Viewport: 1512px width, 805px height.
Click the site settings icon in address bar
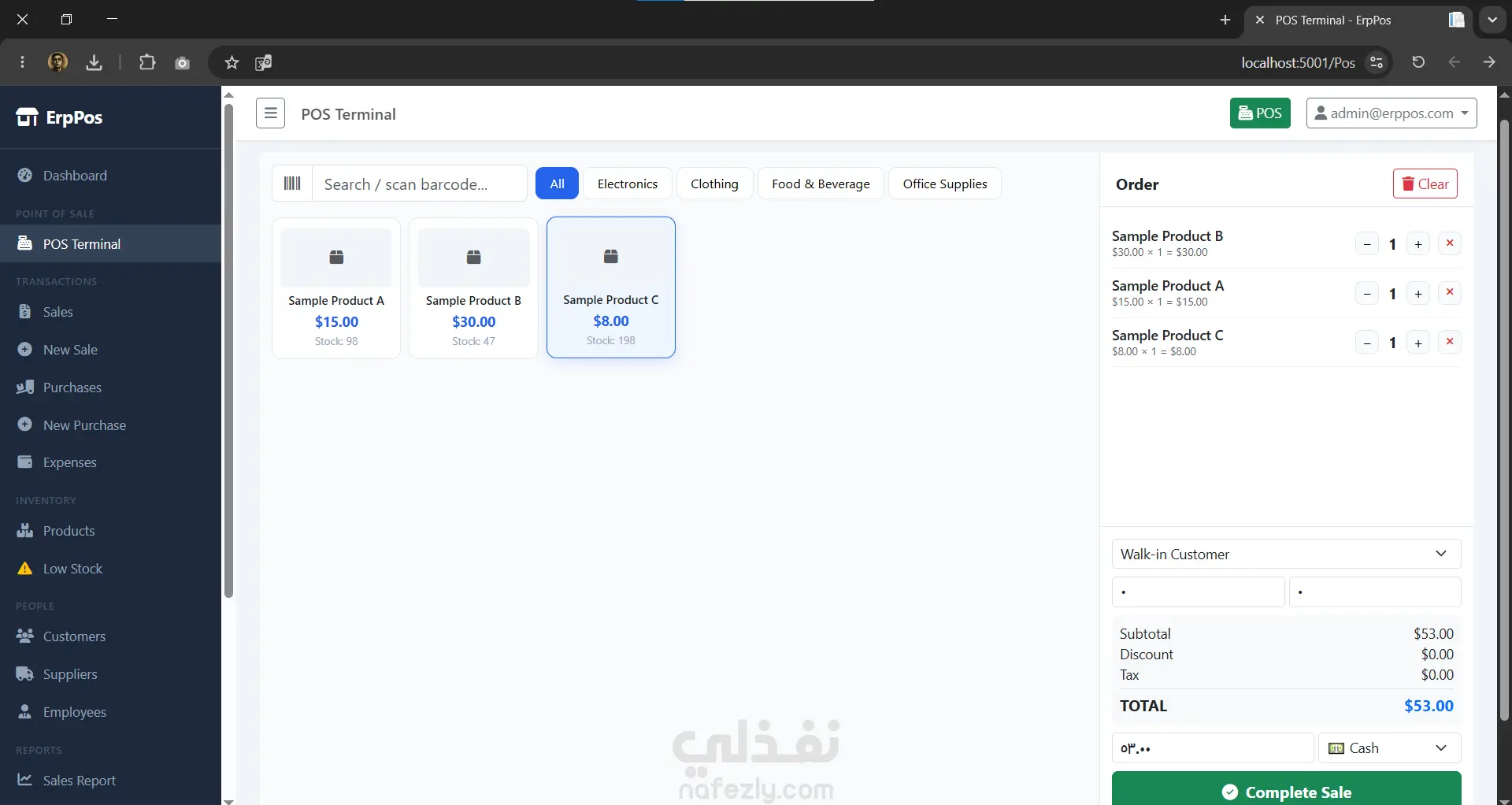click(x=1377, y=62)
